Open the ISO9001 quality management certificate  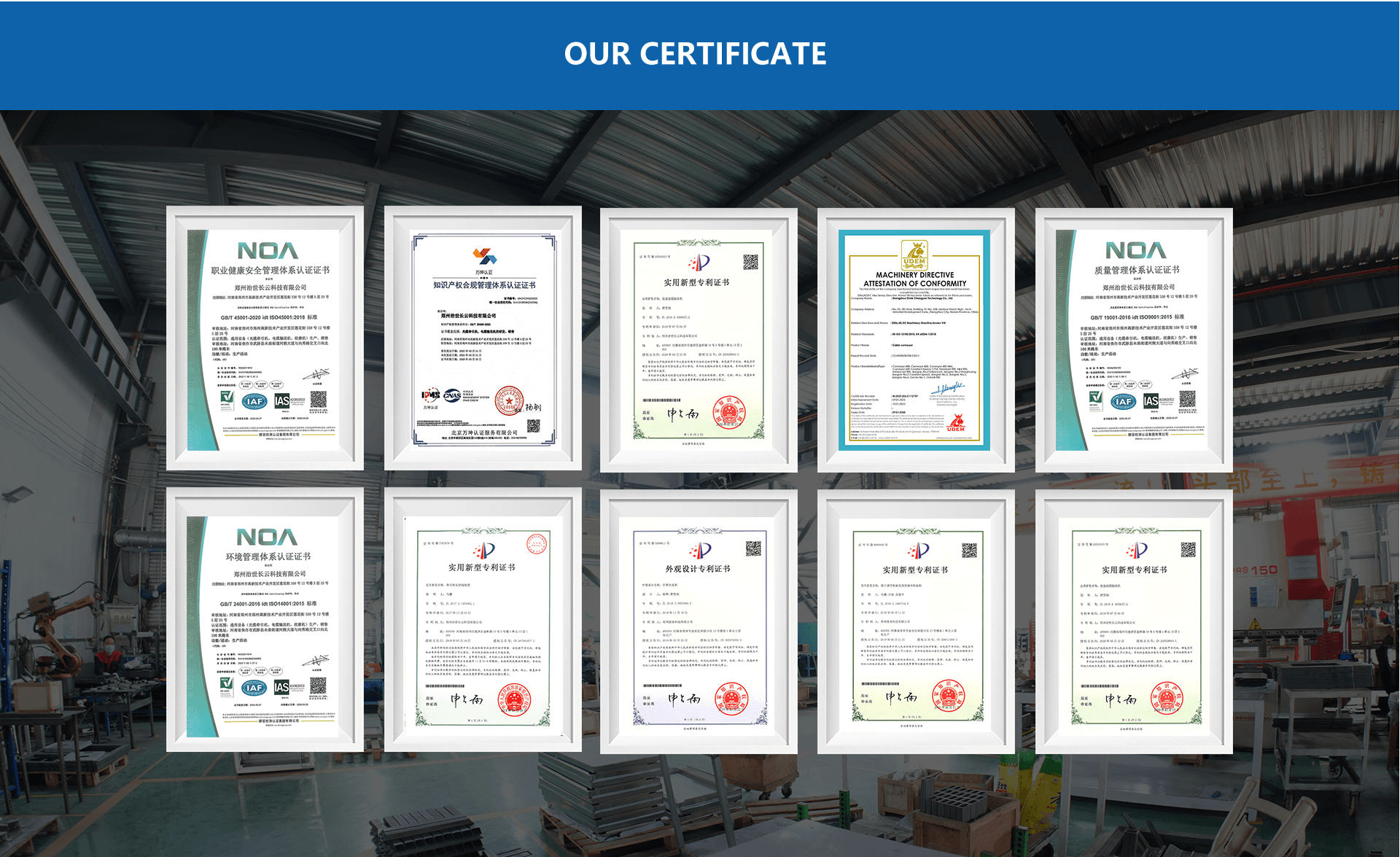1134,339
